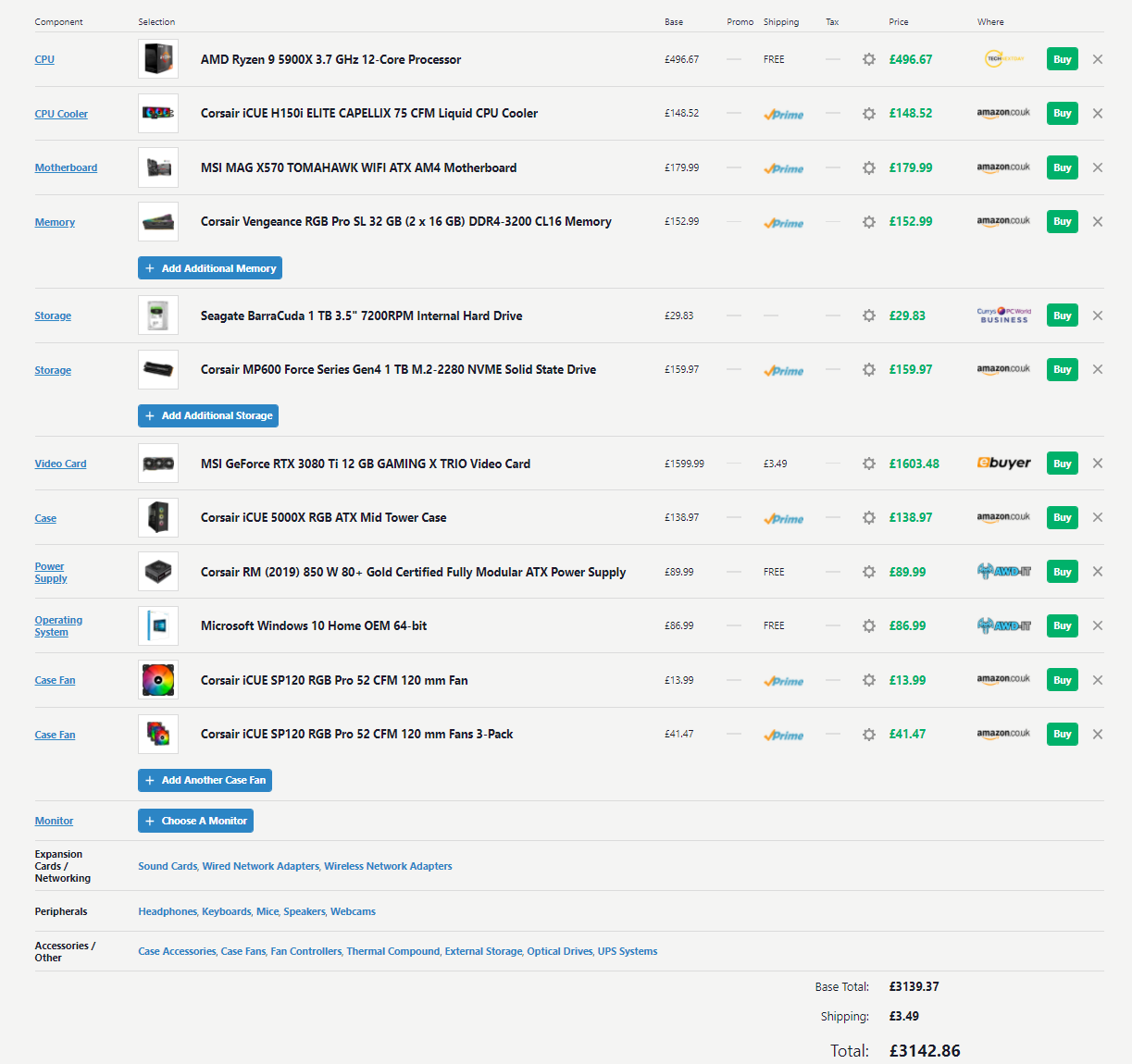Viewport: 1132px width, 1064px height.
Task: Open the Video Card component link
Action: (x=60, y=464)
